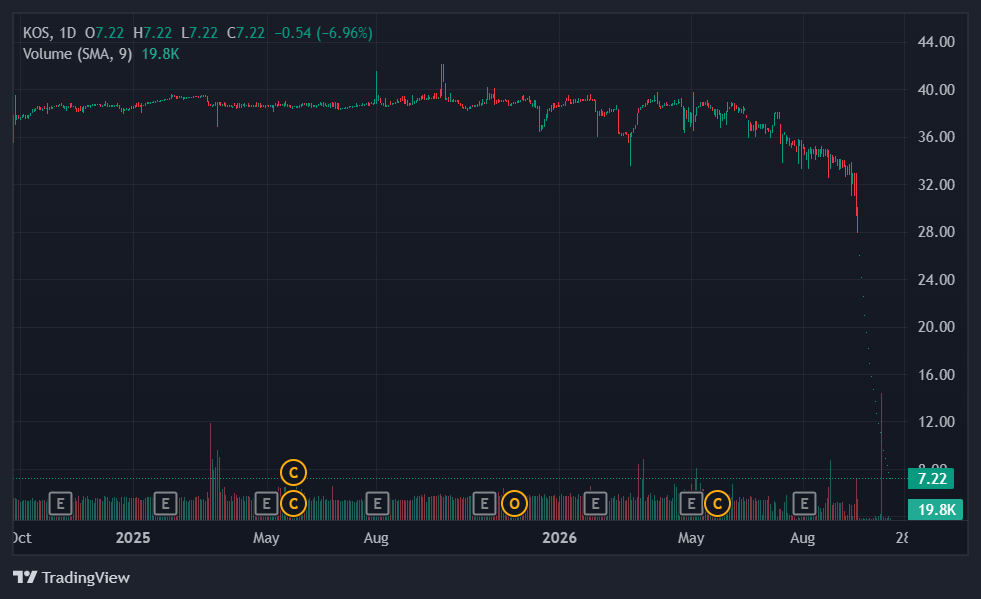This screenshot has width=981, height=599.
Task: Click the upper stacked orange C marker
Action: click(x=293, y=473)
